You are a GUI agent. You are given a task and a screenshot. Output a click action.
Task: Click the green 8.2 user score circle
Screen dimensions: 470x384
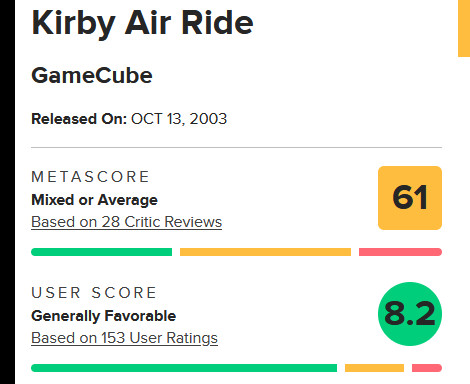[410, 314]
